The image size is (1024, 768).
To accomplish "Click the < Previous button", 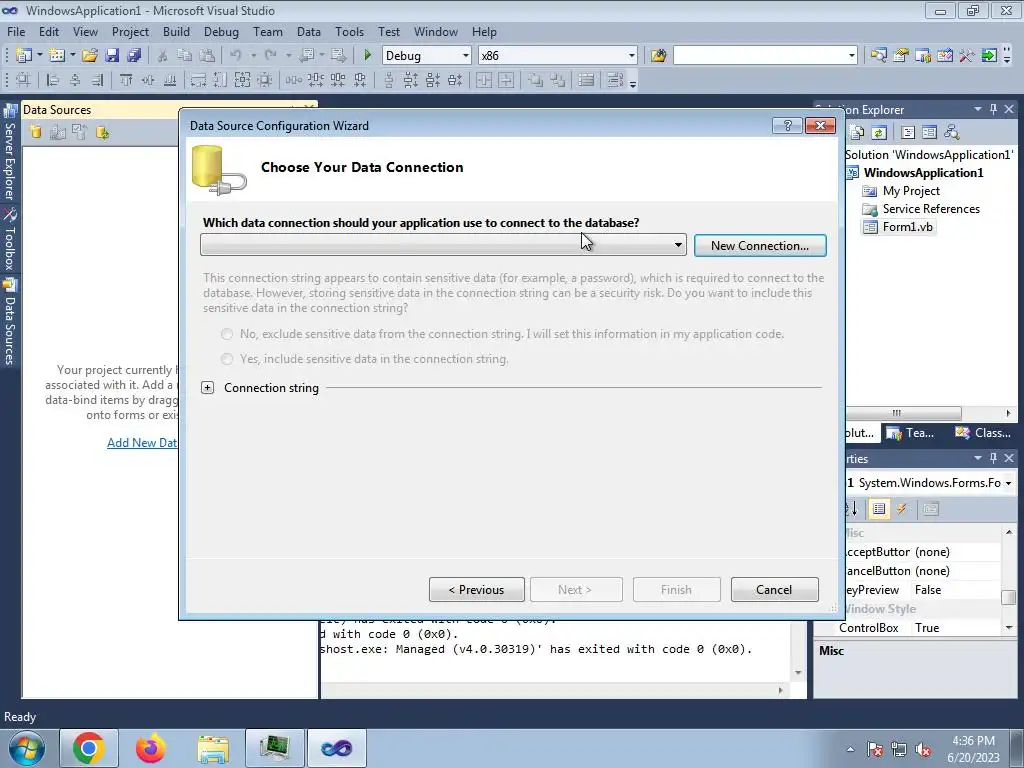I will coord(477,590).
